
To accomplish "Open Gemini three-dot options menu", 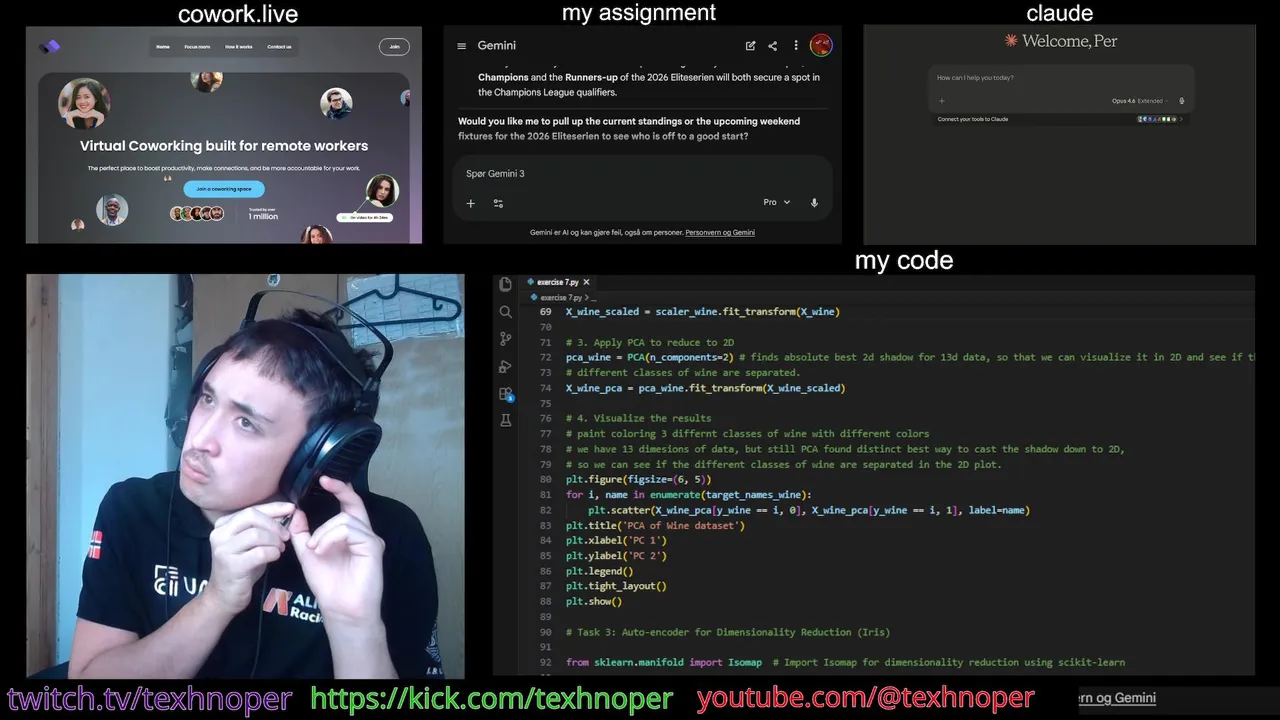I will [x=796, y=46].
